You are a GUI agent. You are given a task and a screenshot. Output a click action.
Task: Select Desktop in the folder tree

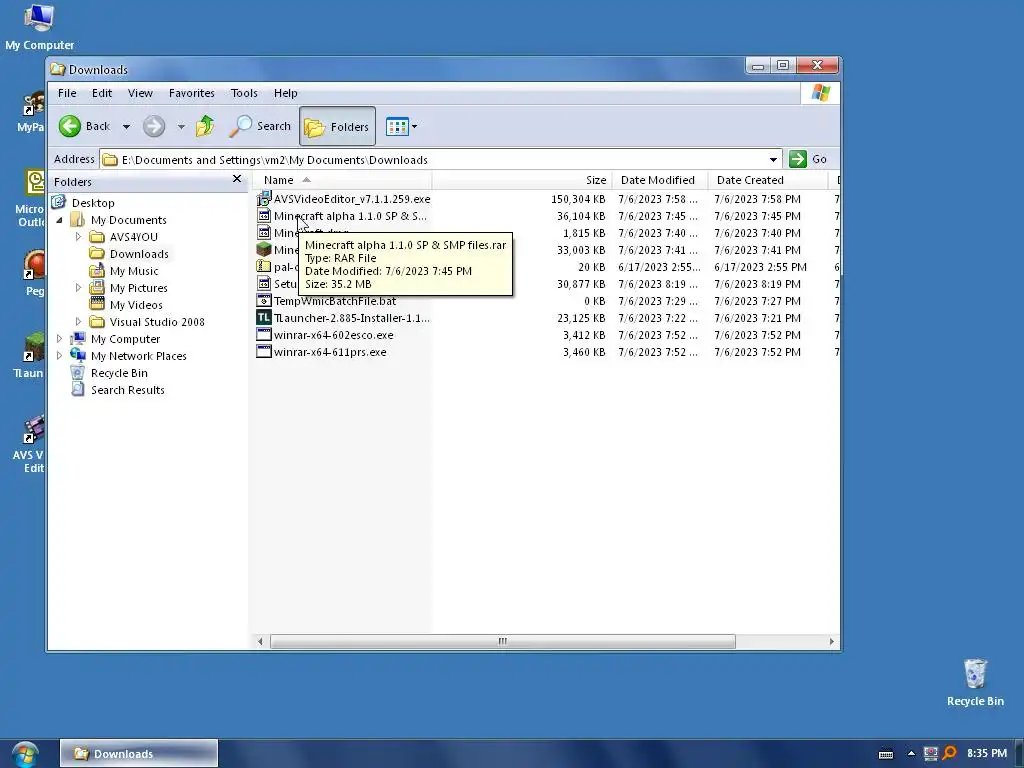(93, 202)
